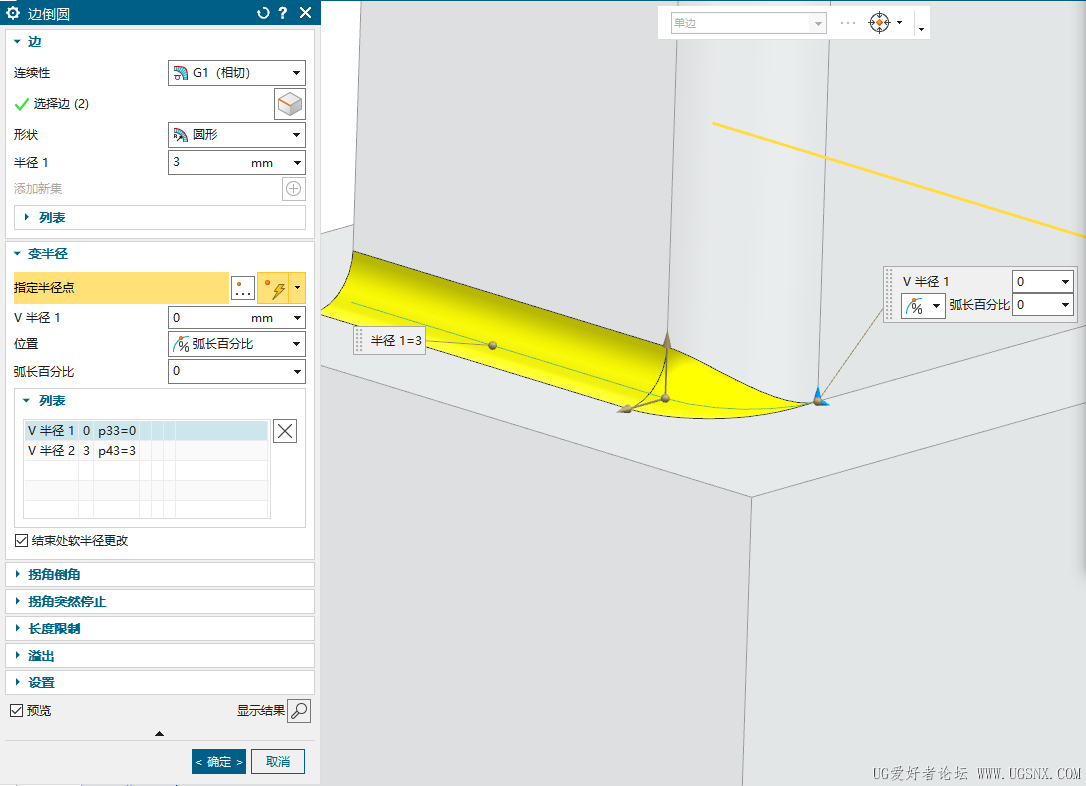Click the snap point target icon
Viewport: 1086px width, 786px height.
click(x=879, y=23)
